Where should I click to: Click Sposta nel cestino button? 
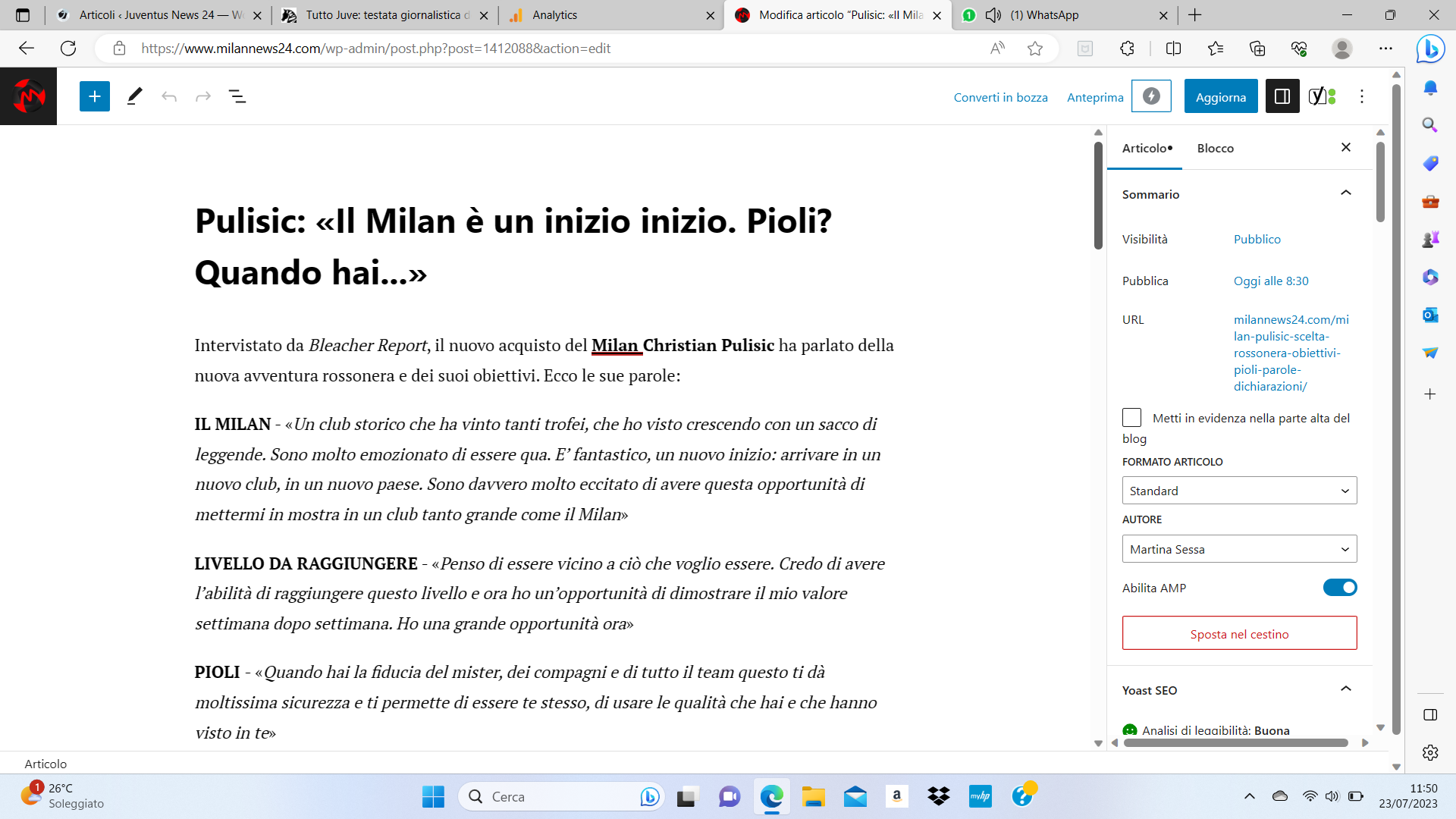pyautogui.click(x=1239, y=633)
